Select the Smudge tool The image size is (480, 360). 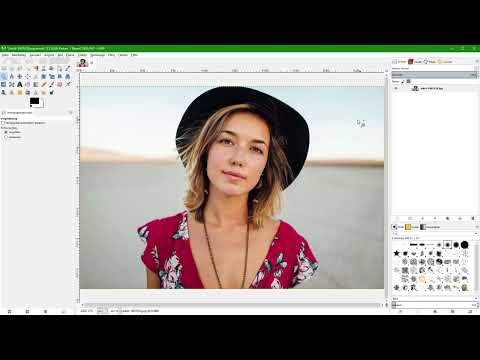[44, 92]
